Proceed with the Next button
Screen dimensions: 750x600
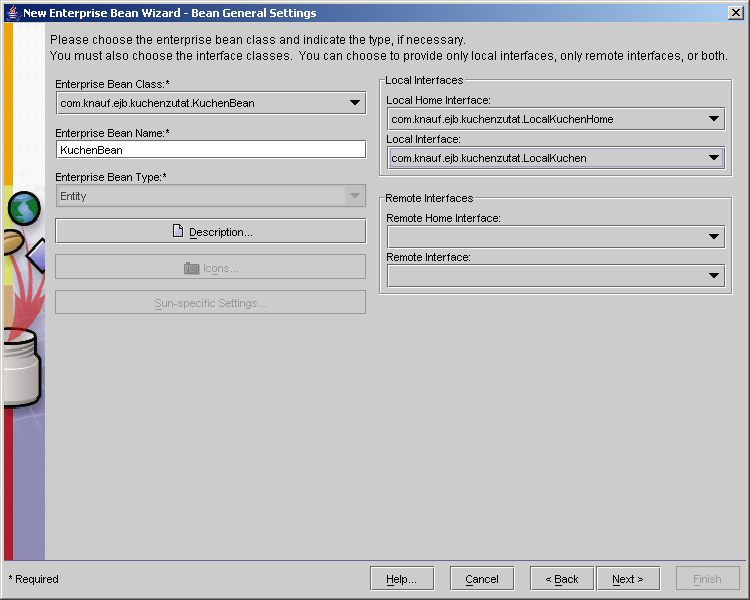tap(628, 579)
